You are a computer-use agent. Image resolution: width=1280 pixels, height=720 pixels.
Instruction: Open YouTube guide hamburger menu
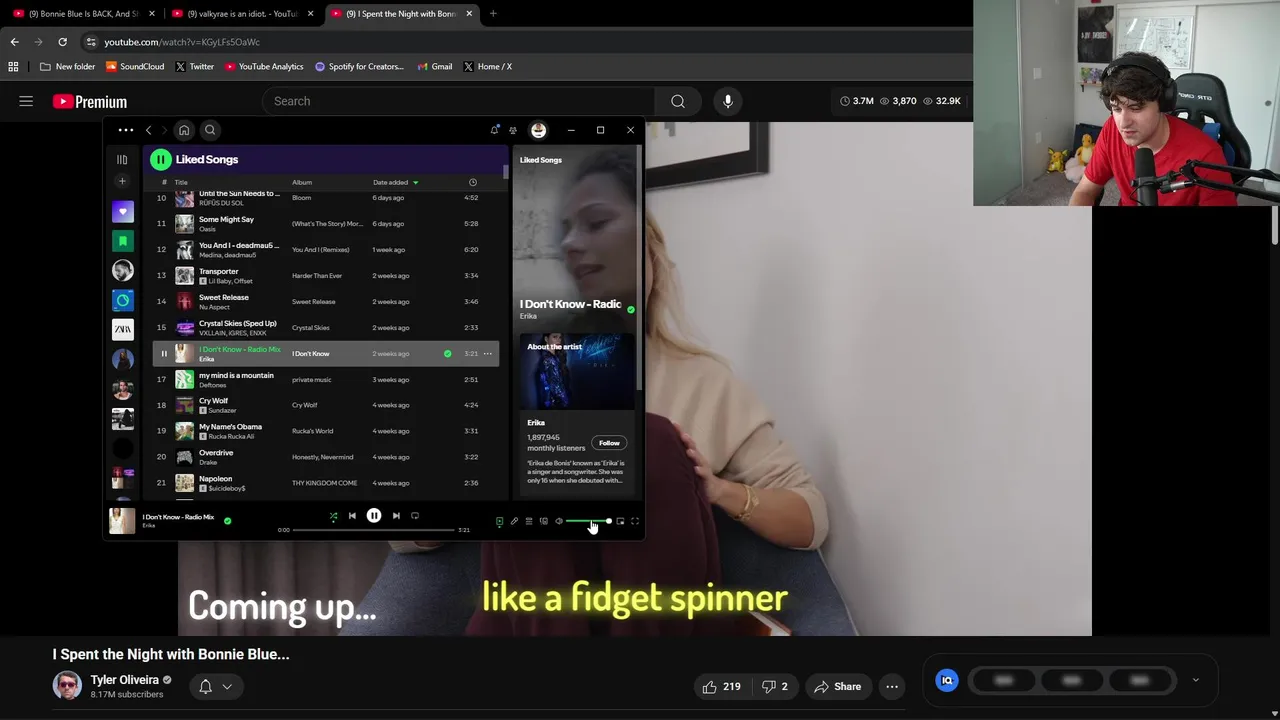[x=26, y=101]
